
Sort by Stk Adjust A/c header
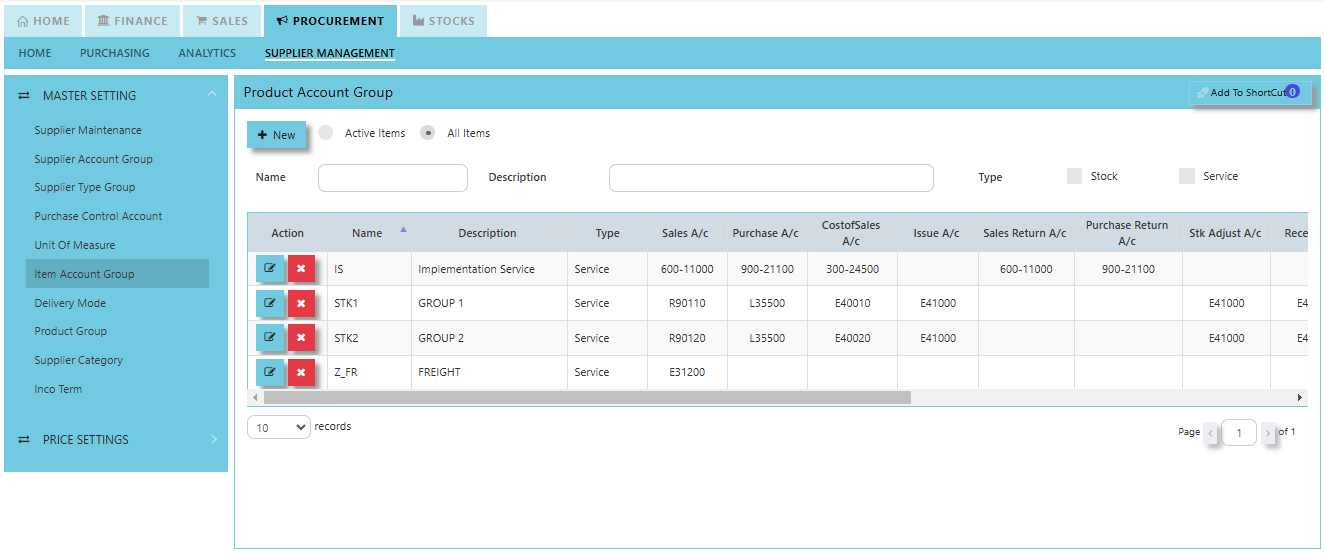1225,233
